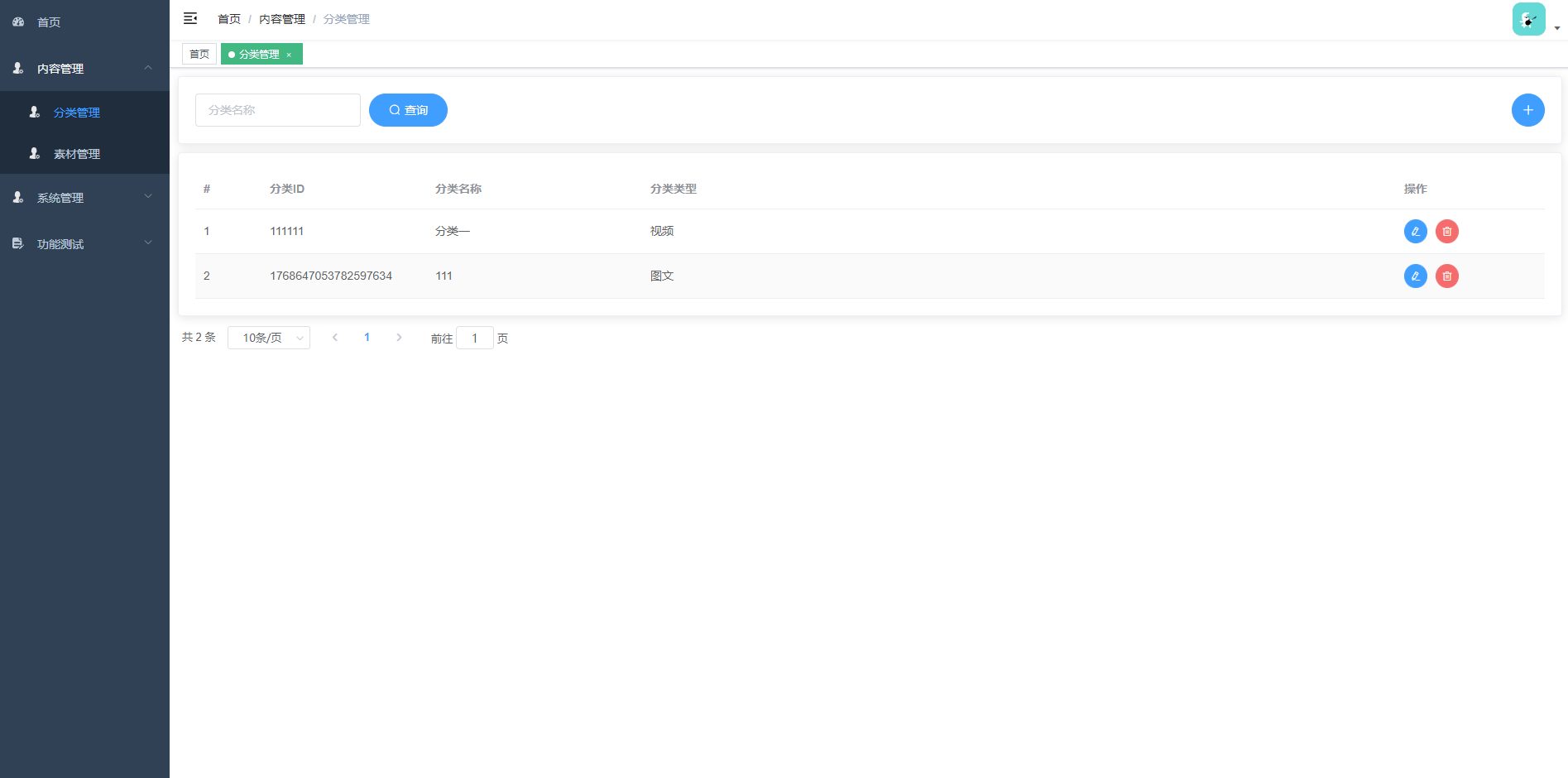Expand the 系统管理 menu chevron
The width and height of the screenshot is (1568, 778).
148,196
